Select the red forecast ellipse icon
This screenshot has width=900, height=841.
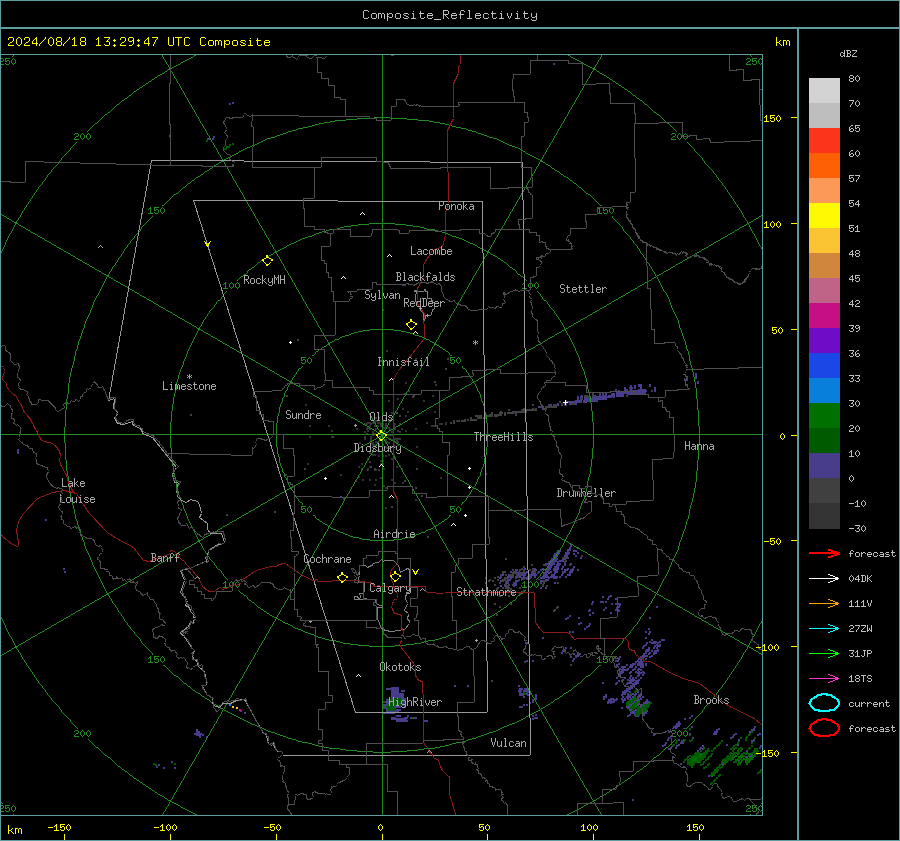pos(824,728)
